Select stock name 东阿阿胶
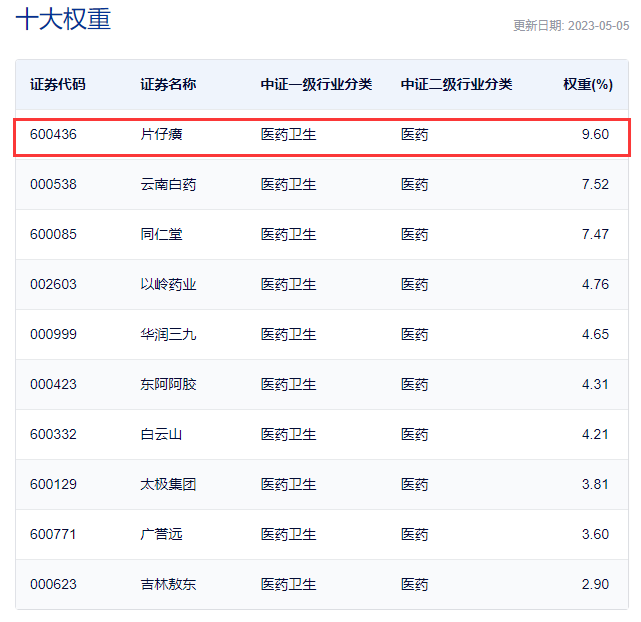The image size is (641, 622). (168, 384)
